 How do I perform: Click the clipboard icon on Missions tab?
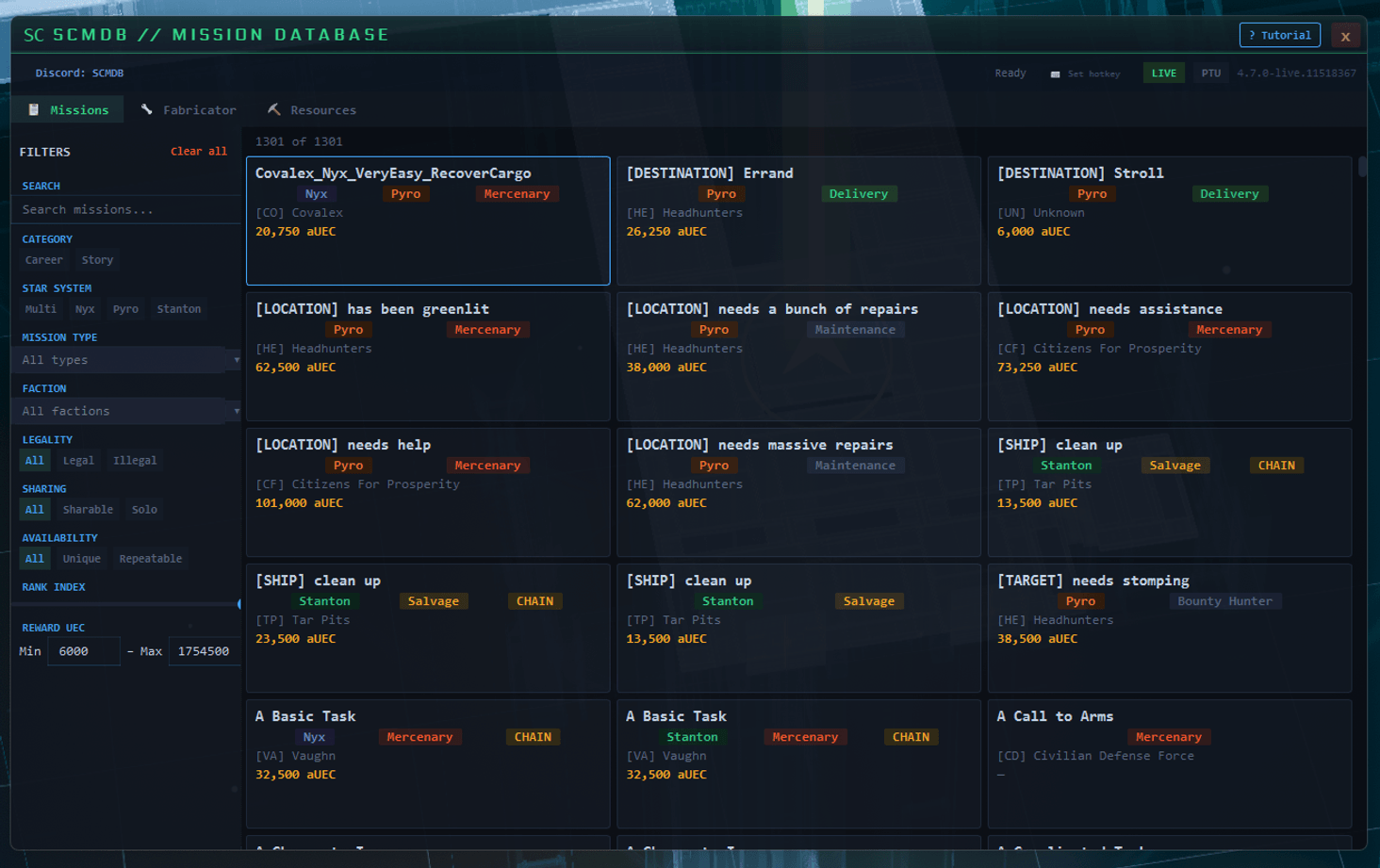[34, 110]
